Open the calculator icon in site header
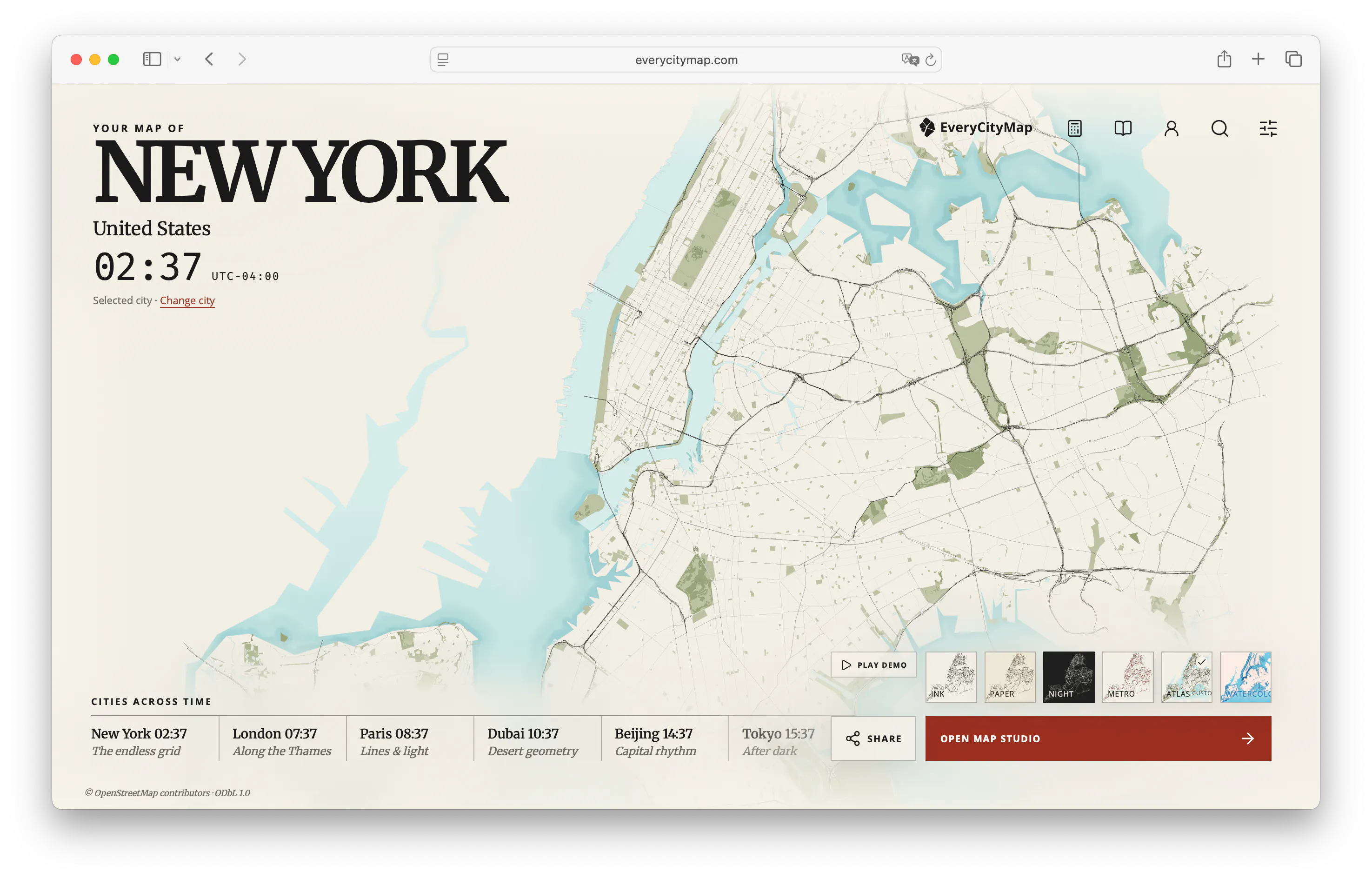 click(x=1074, y=128)
